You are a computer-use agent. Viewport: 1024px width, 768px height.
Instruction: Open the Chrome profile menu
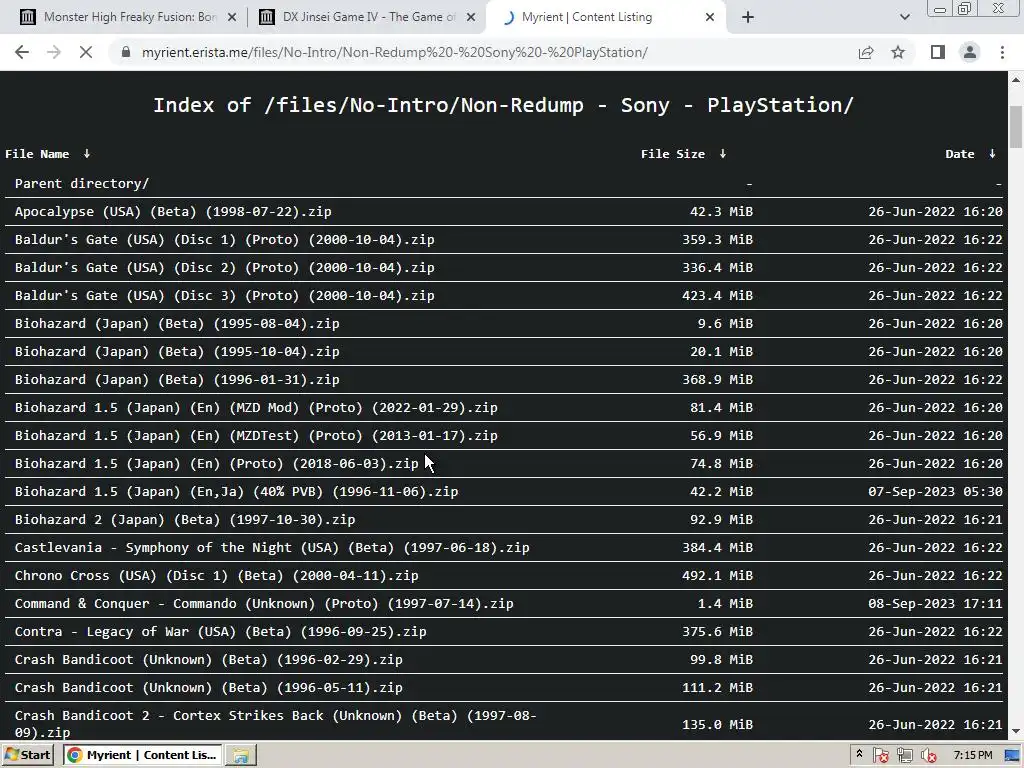tap(970, 52)
